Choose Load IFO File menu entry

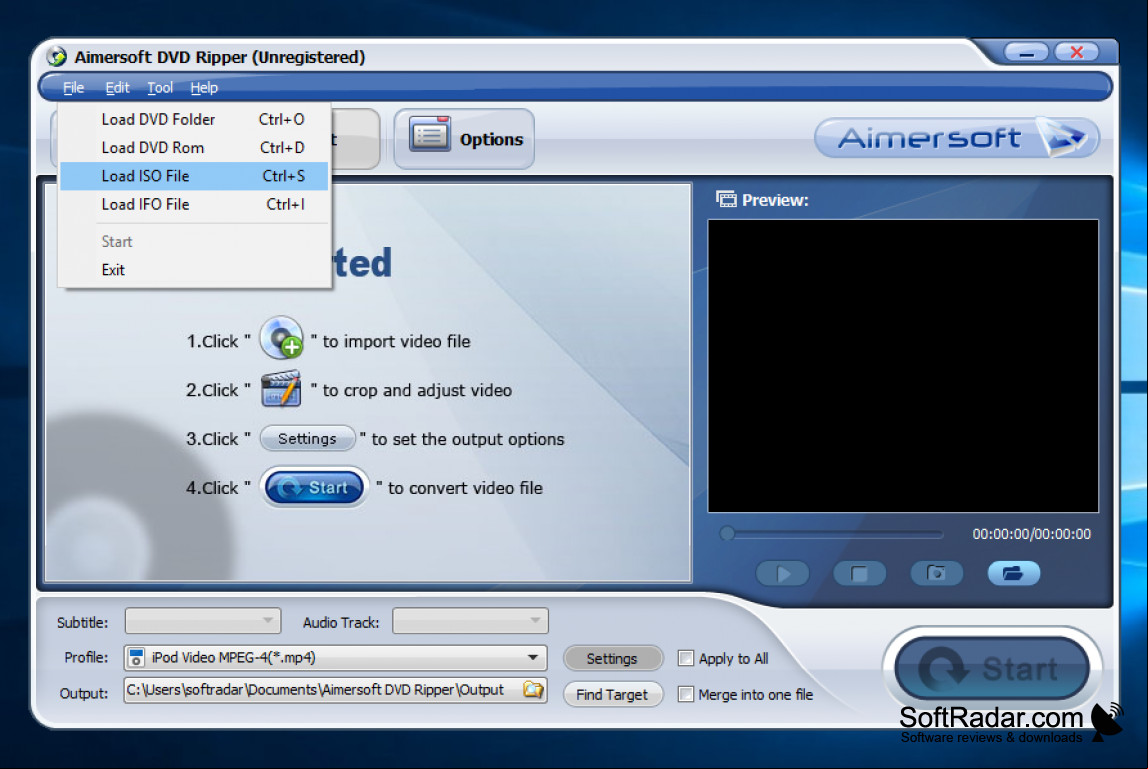tap(194, 204)
